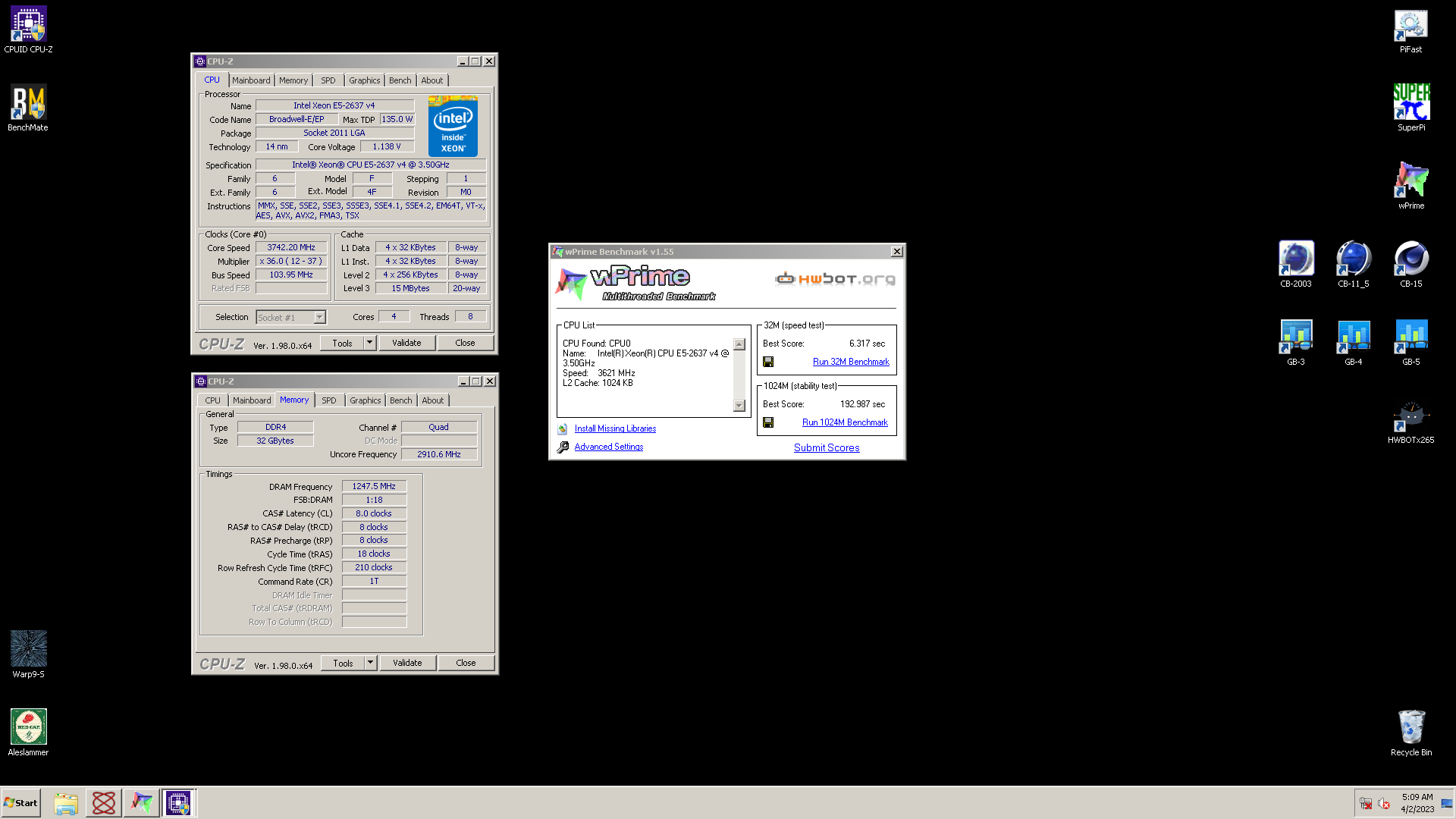Open the CB-11_5 Cinebench shortcut
Screen dimensions: 1456x819
(x=1353, y=264)
